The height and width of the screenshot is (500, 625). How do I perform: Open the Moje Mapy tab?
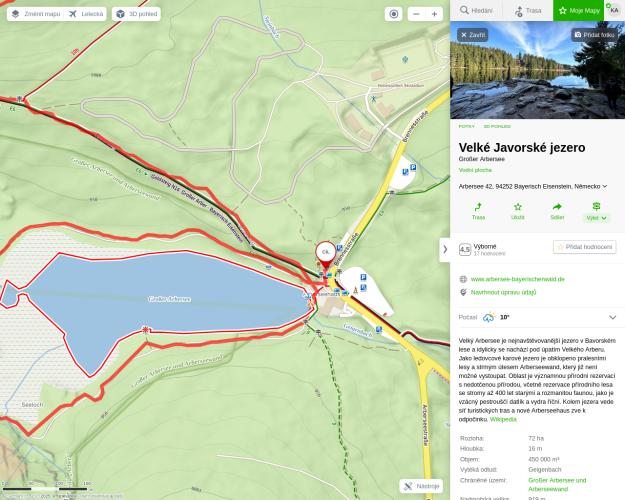[x=578, y=10]
